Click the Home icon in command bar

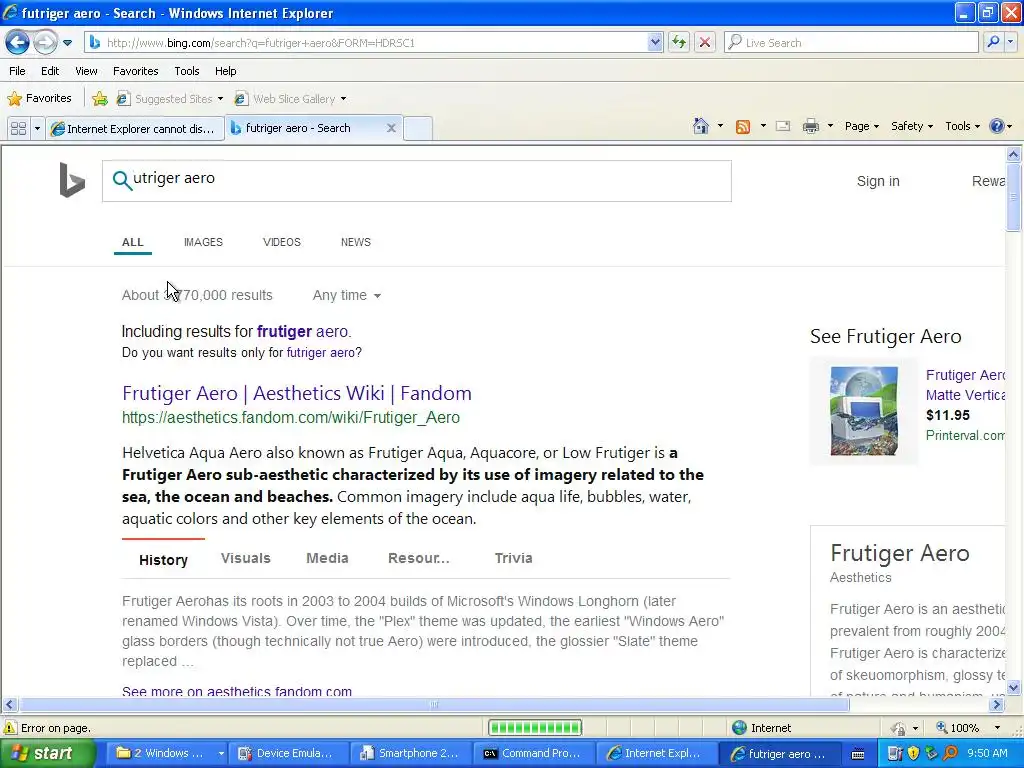pos(701,126)
